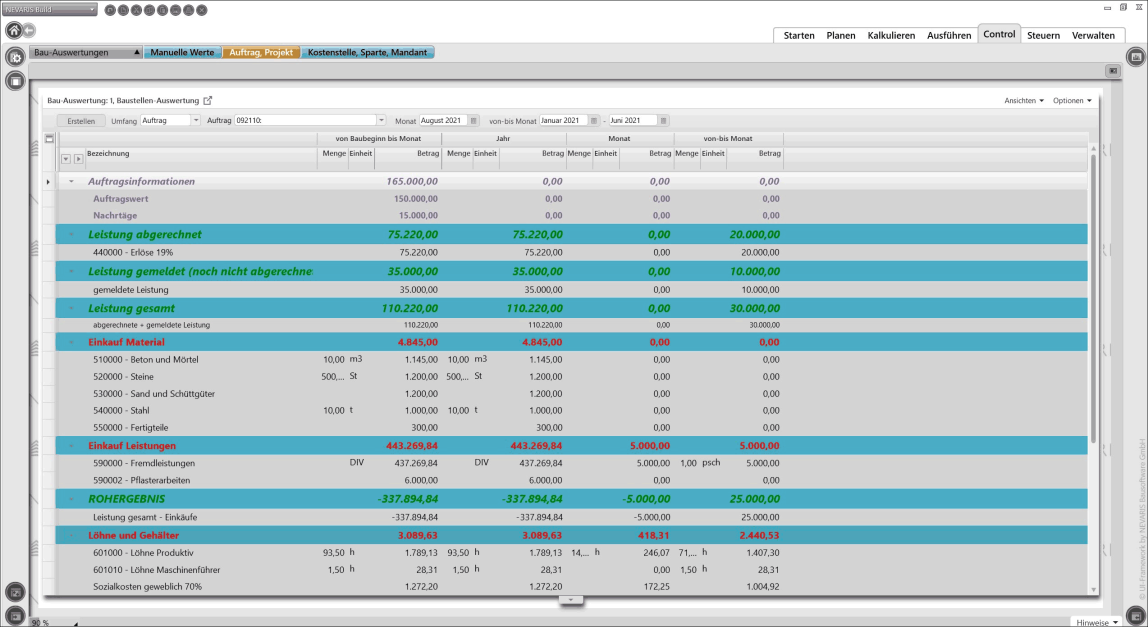Viewport: 1148px width, 627px height.
Task: Open calendar picker for Januar 2021 field
Action: click(594, 121)
